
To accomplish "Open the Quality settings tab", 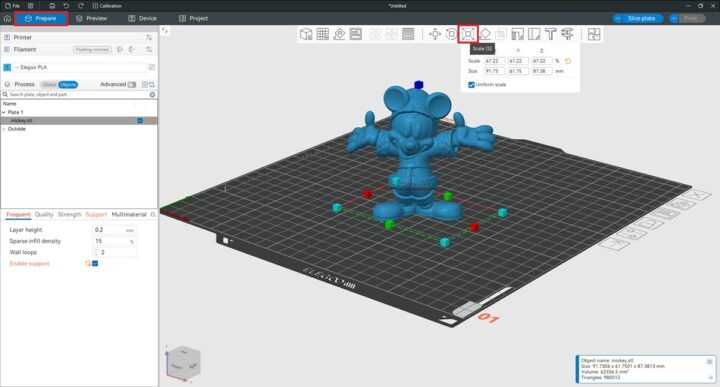I will pos(44,214).
